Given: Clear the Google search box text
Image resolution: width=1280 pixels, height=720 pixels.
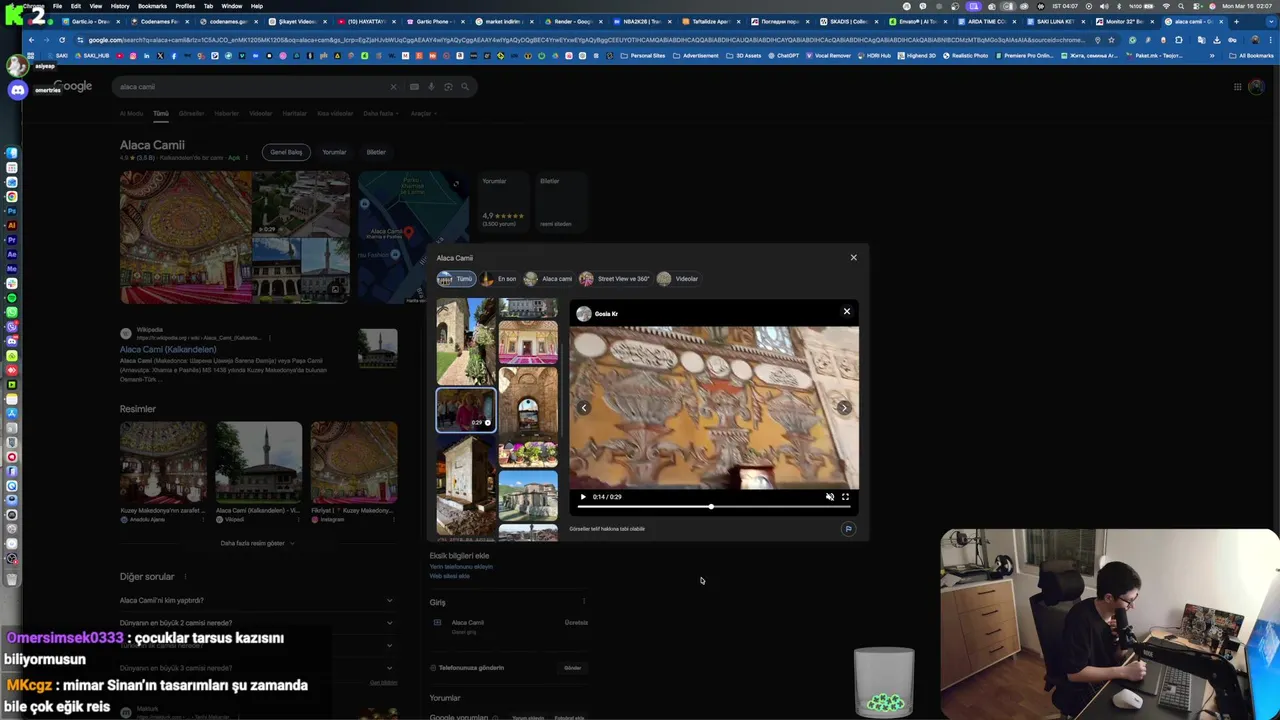Looking at the screenshot, I should point(393,87).
